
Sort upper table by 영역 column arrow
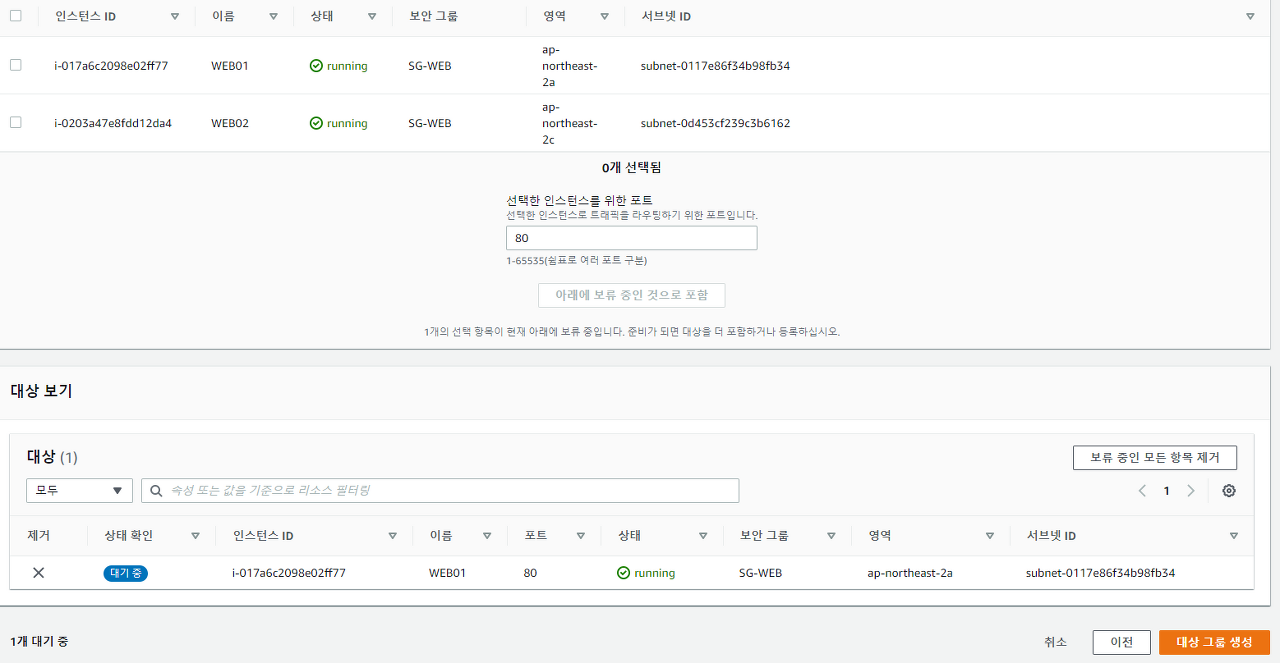point(604,17)
